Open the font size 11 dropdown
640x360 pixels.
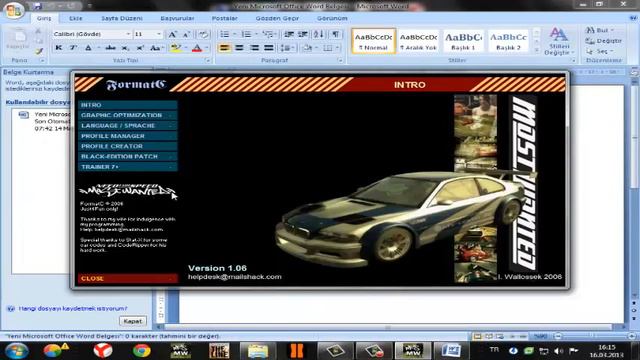159,34
